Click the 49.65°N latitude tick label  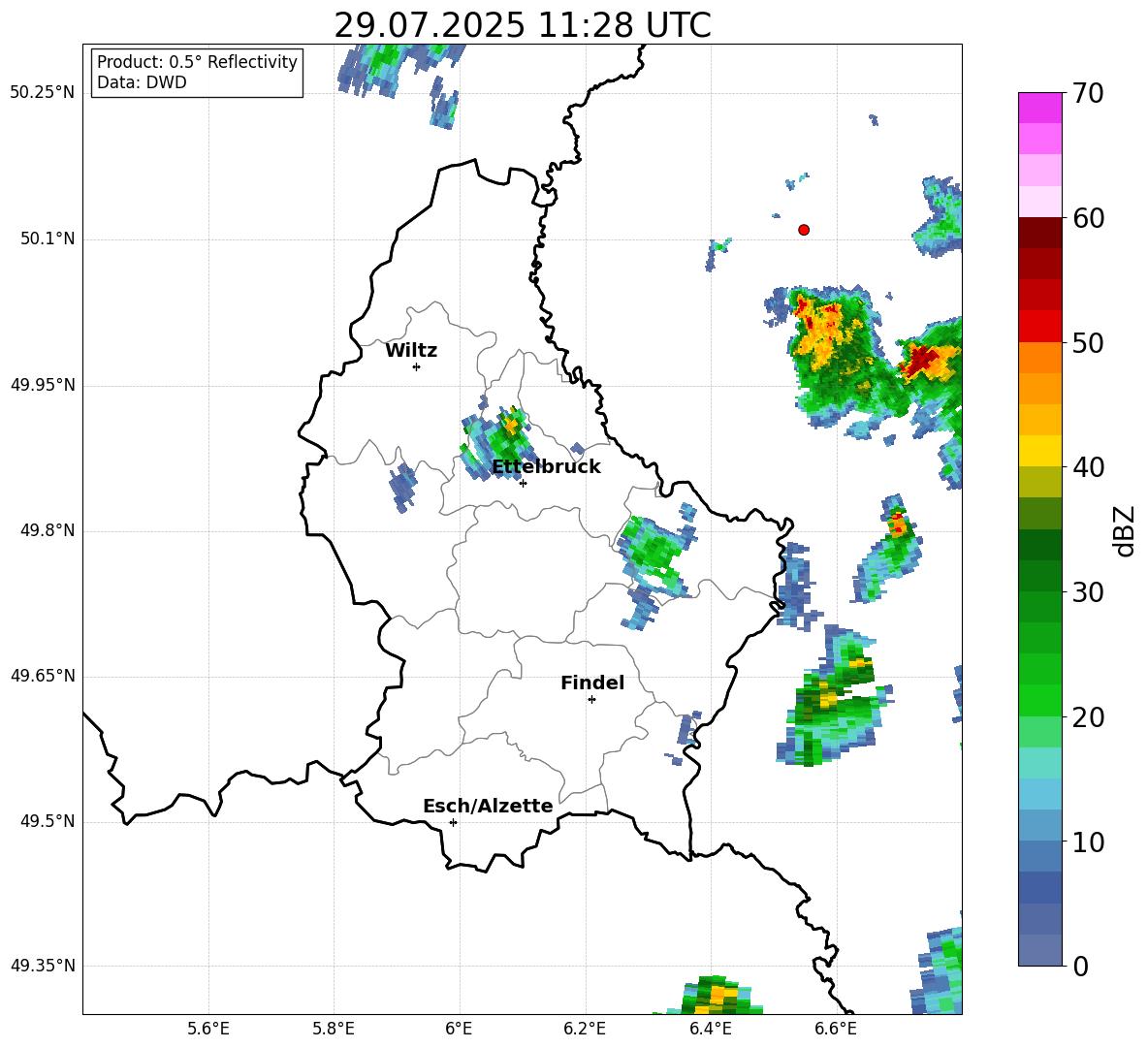tap(42, 676)
